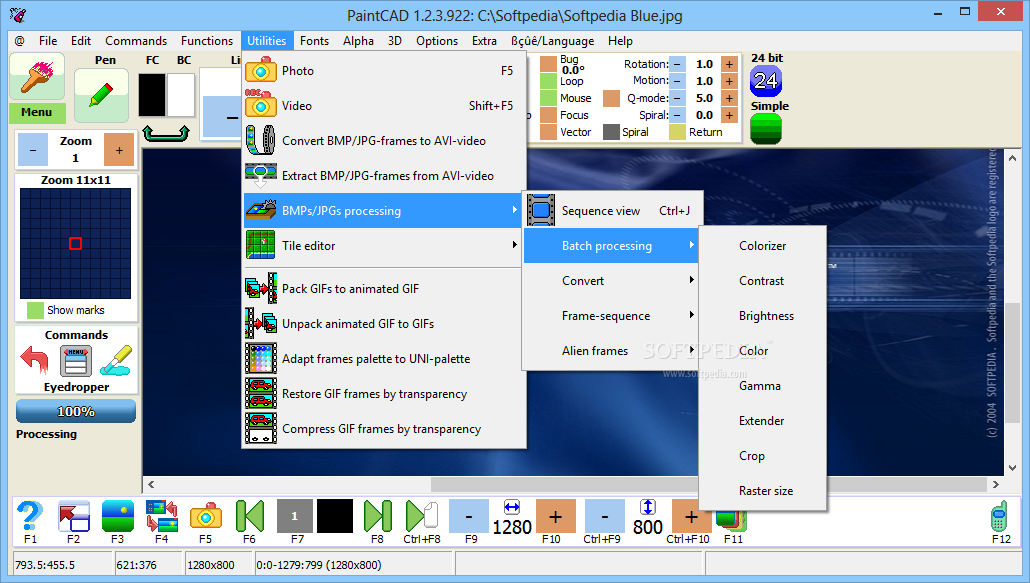Expand the Batch processing submenu
Viewport: 1030px width, 583px height.
click(x=611, y=246)
